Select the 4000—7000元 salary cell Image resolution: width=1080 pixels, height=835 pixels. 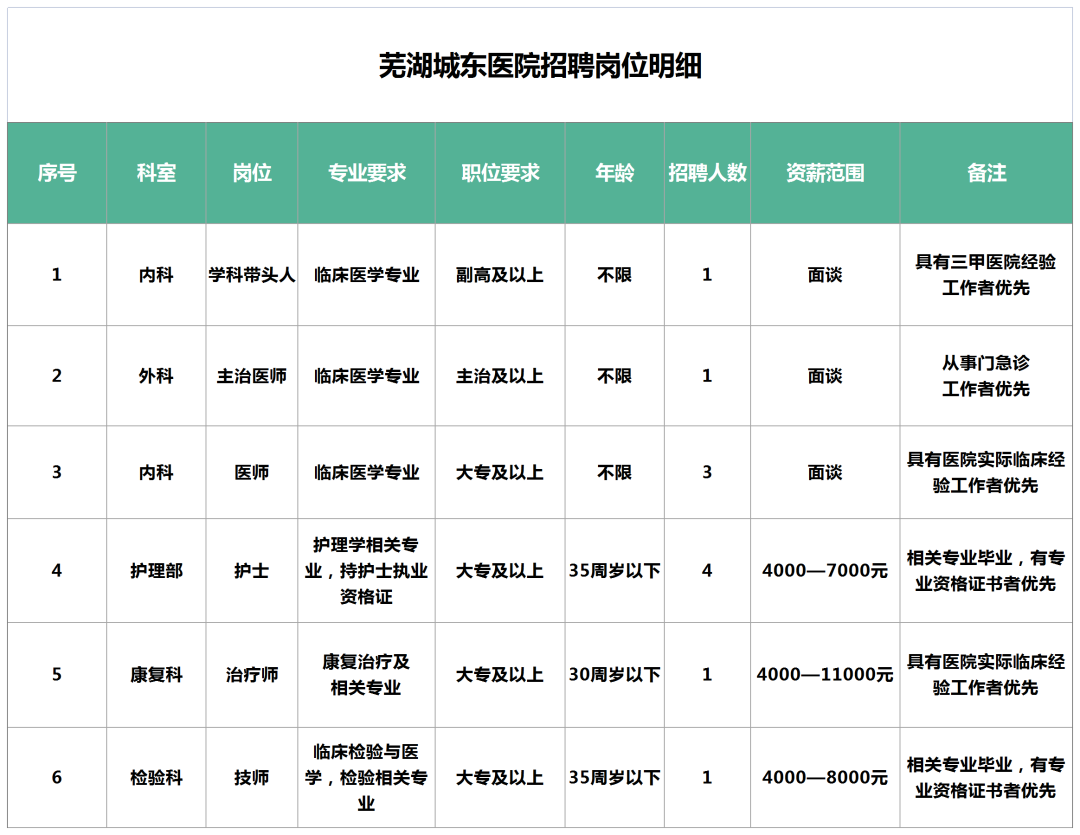click(825, 571)
